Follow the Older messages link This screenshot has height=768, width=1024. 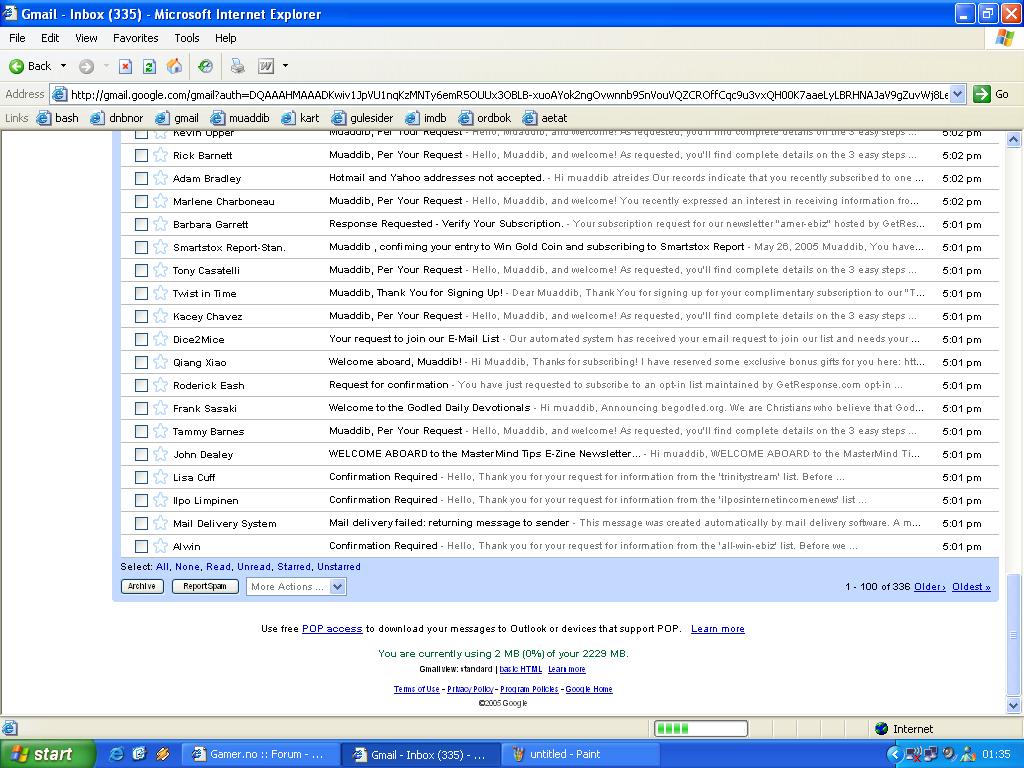(x=929, y=586)
